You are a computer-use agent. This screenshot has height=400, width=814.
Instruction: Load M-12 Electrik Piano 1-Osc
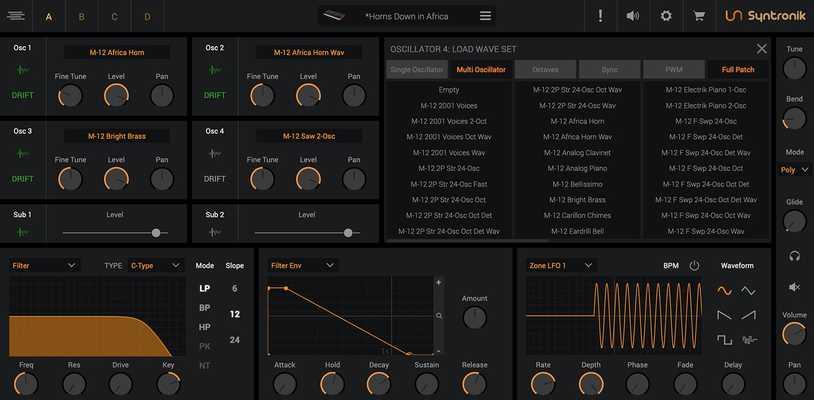point(706,90)
